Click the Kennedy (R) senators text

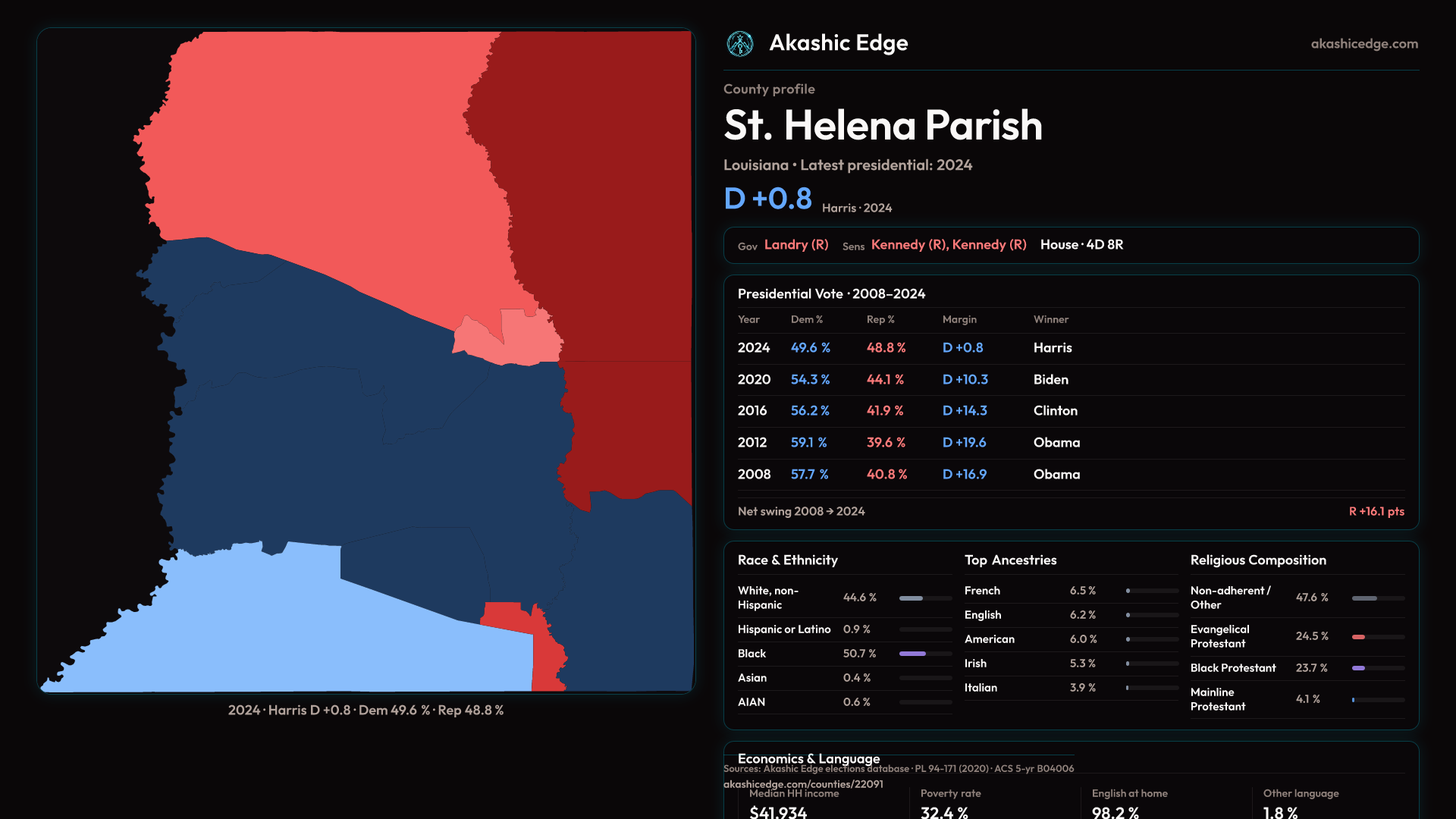[948, 245]
